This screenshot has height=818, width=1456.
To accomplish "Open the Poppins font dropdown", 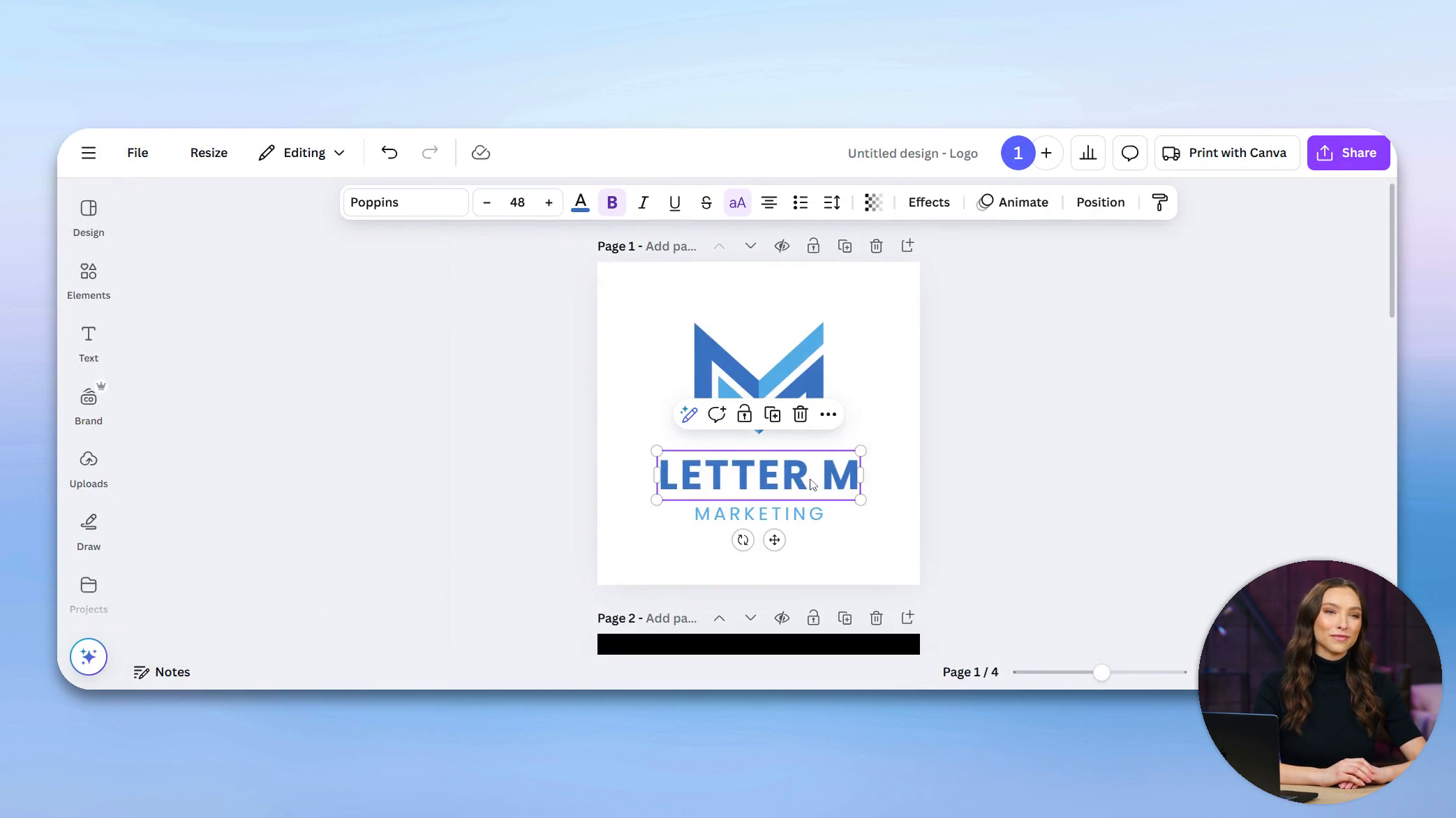I will [x=405, y=202].
